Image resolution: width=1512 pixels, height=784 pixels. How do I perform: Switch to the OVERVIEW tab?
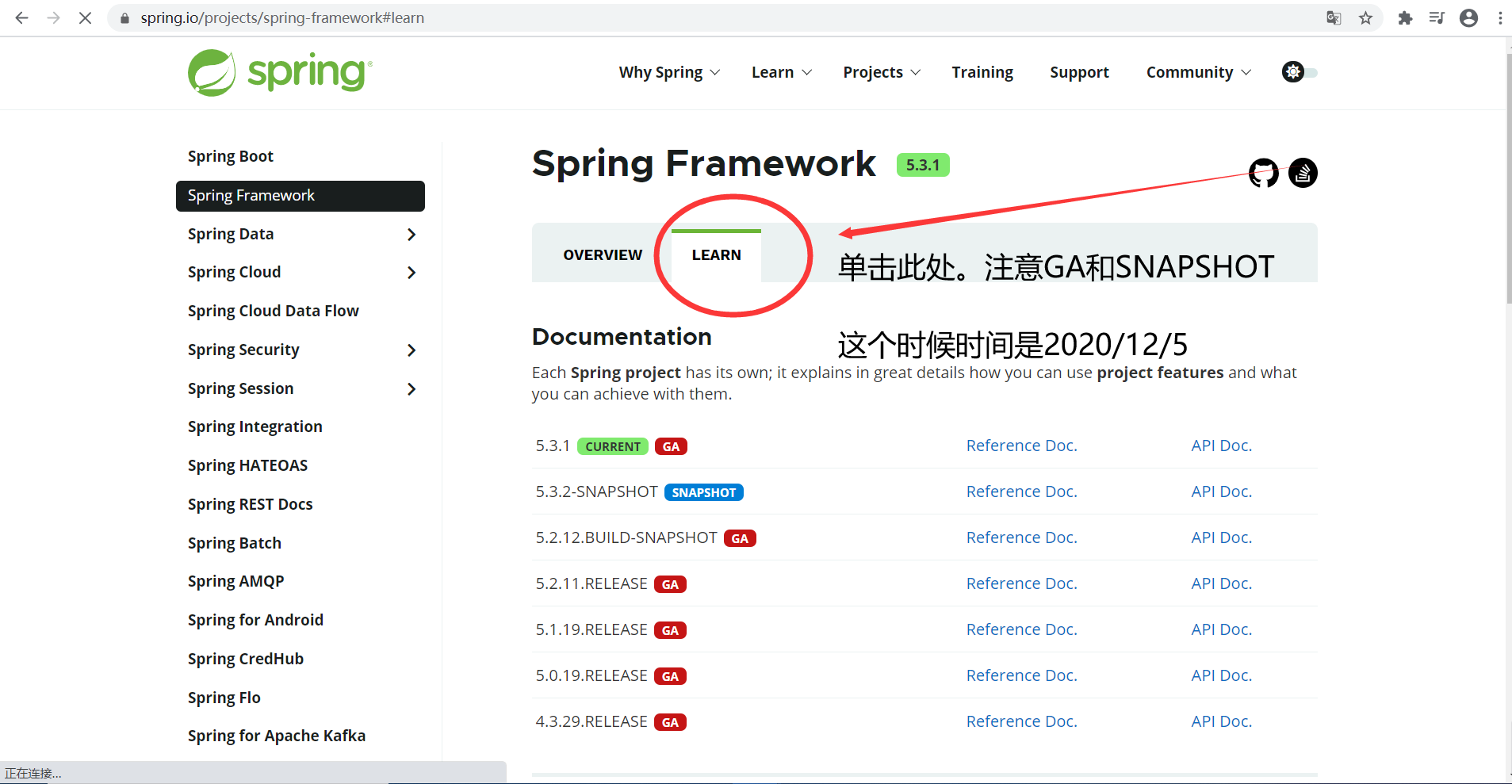click(603, 255)
